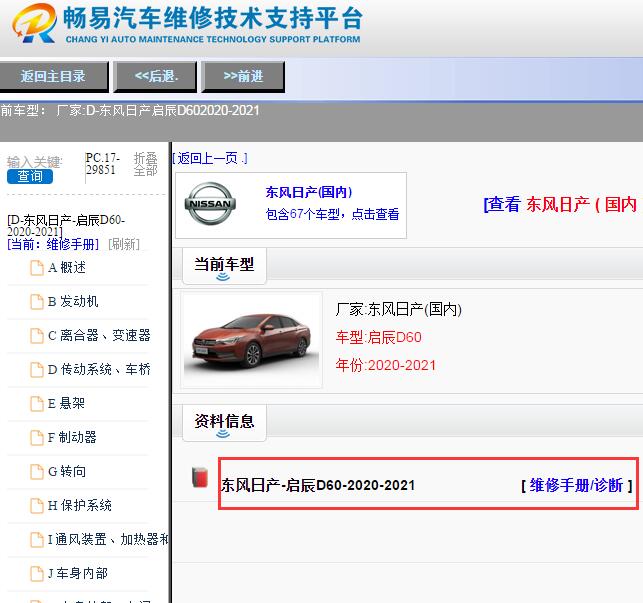Open tree item I 通风装置、加热器
The height and width of the screenshot is (603, 643).
pos(108,540)
